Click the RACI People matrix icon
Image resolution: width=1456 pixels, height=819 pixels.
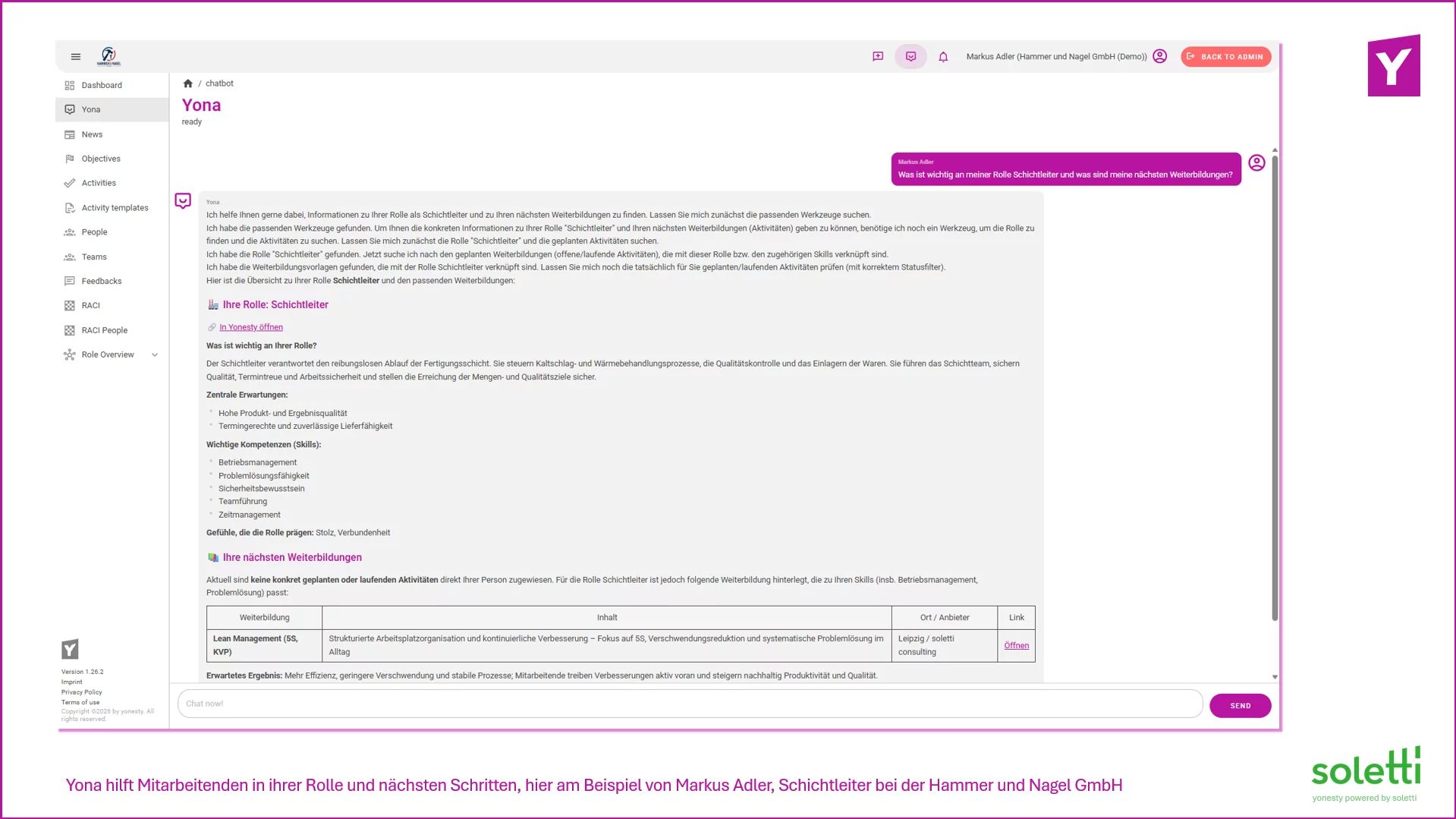point(70,331)
